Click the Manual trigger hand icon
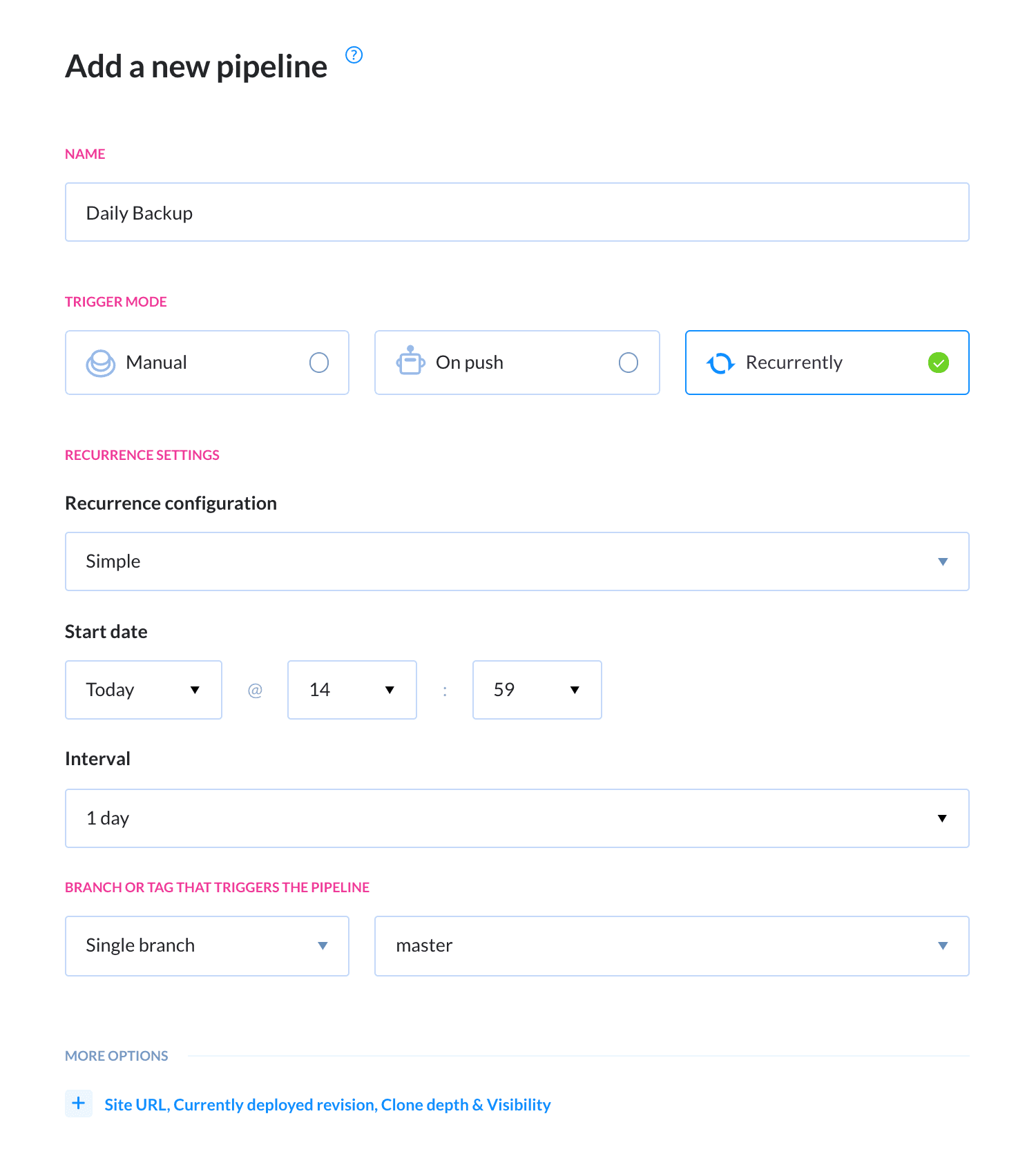 click(100, 363)
